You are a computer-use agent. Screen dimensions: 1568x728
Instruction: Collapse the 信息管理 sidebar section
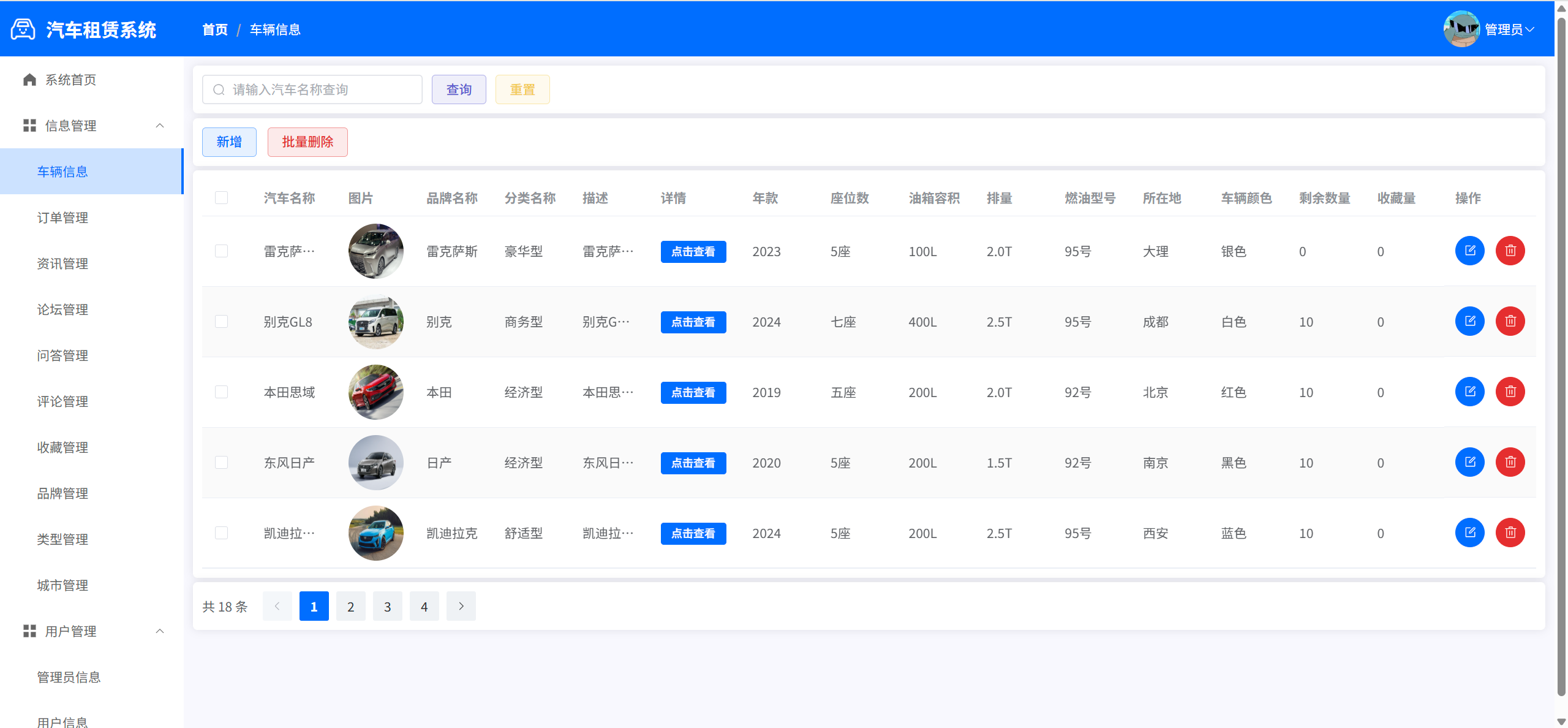coord(160,126)
